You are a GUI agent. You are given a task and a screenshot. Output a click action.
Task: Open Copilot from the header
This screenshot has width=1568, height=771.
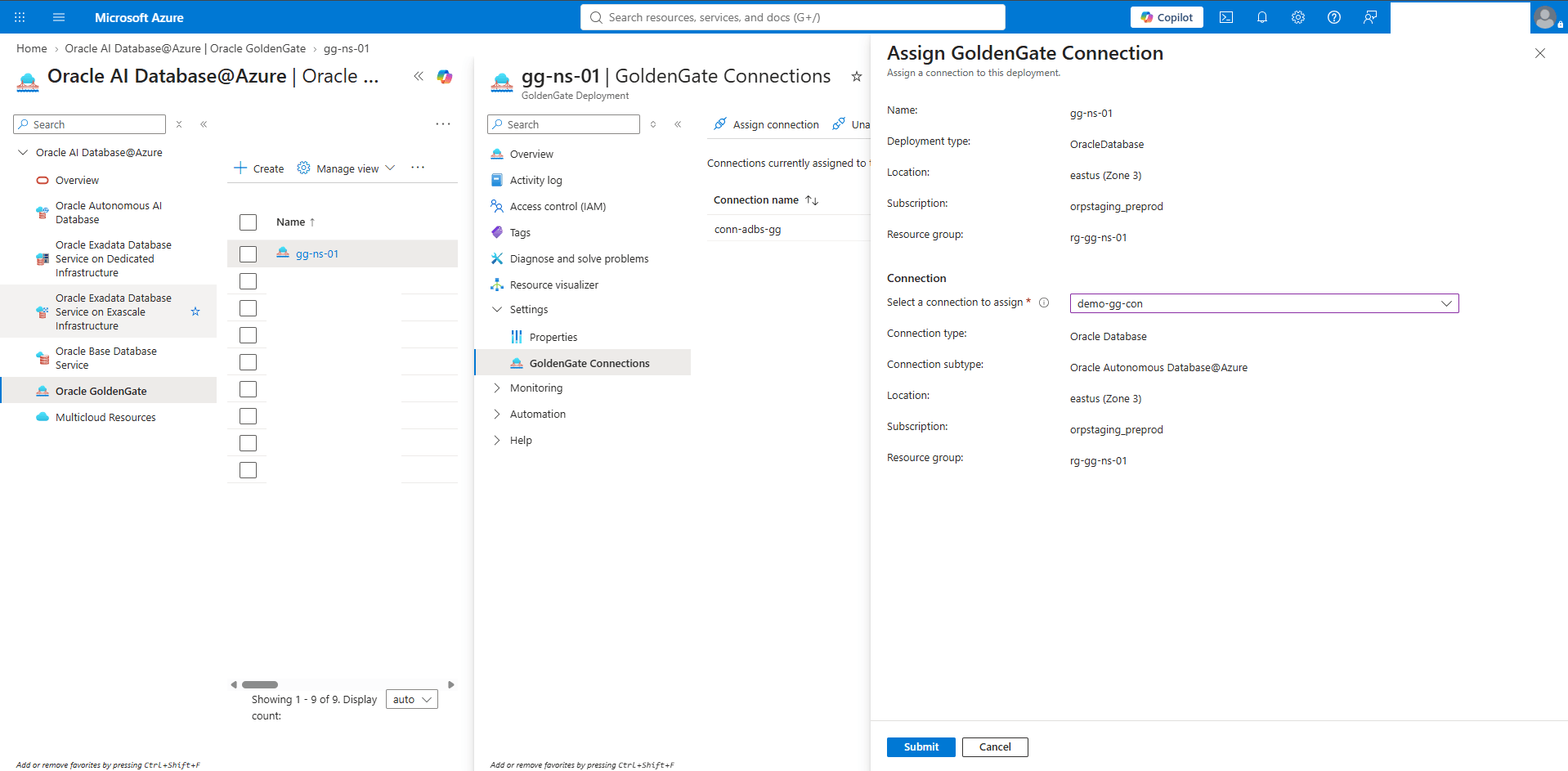pyautogui.click(x=1167, y=17)
